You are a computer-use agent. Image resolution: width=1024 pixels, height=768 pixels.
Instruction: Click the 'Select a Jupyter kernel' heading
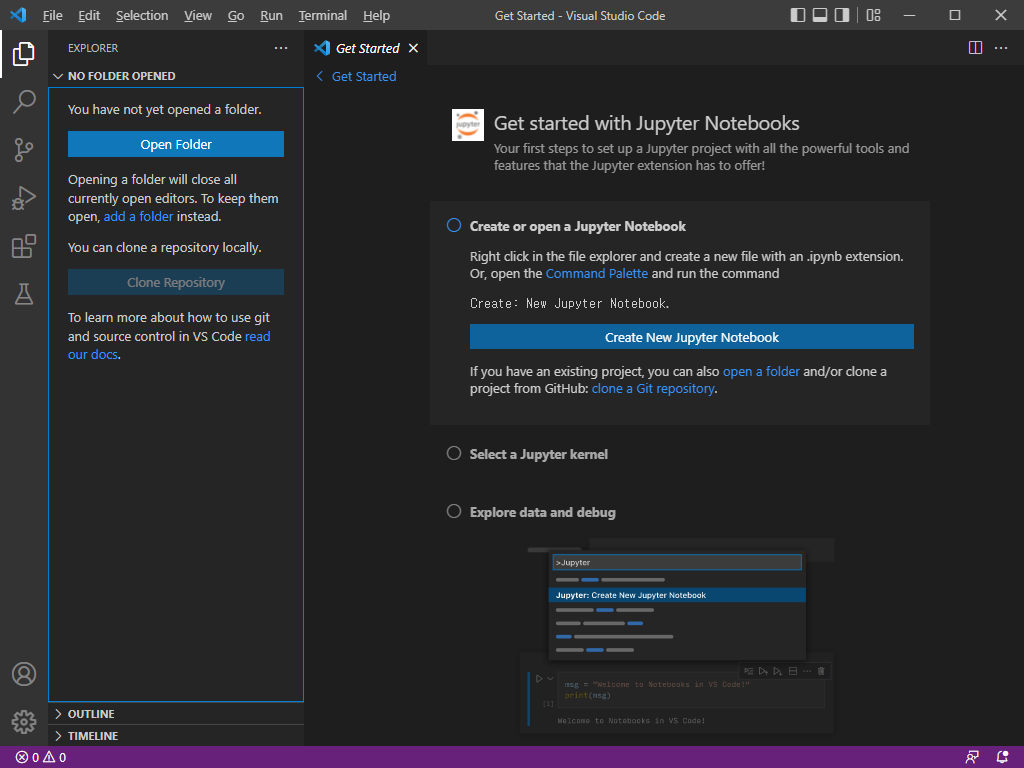(x=539, y=454)
